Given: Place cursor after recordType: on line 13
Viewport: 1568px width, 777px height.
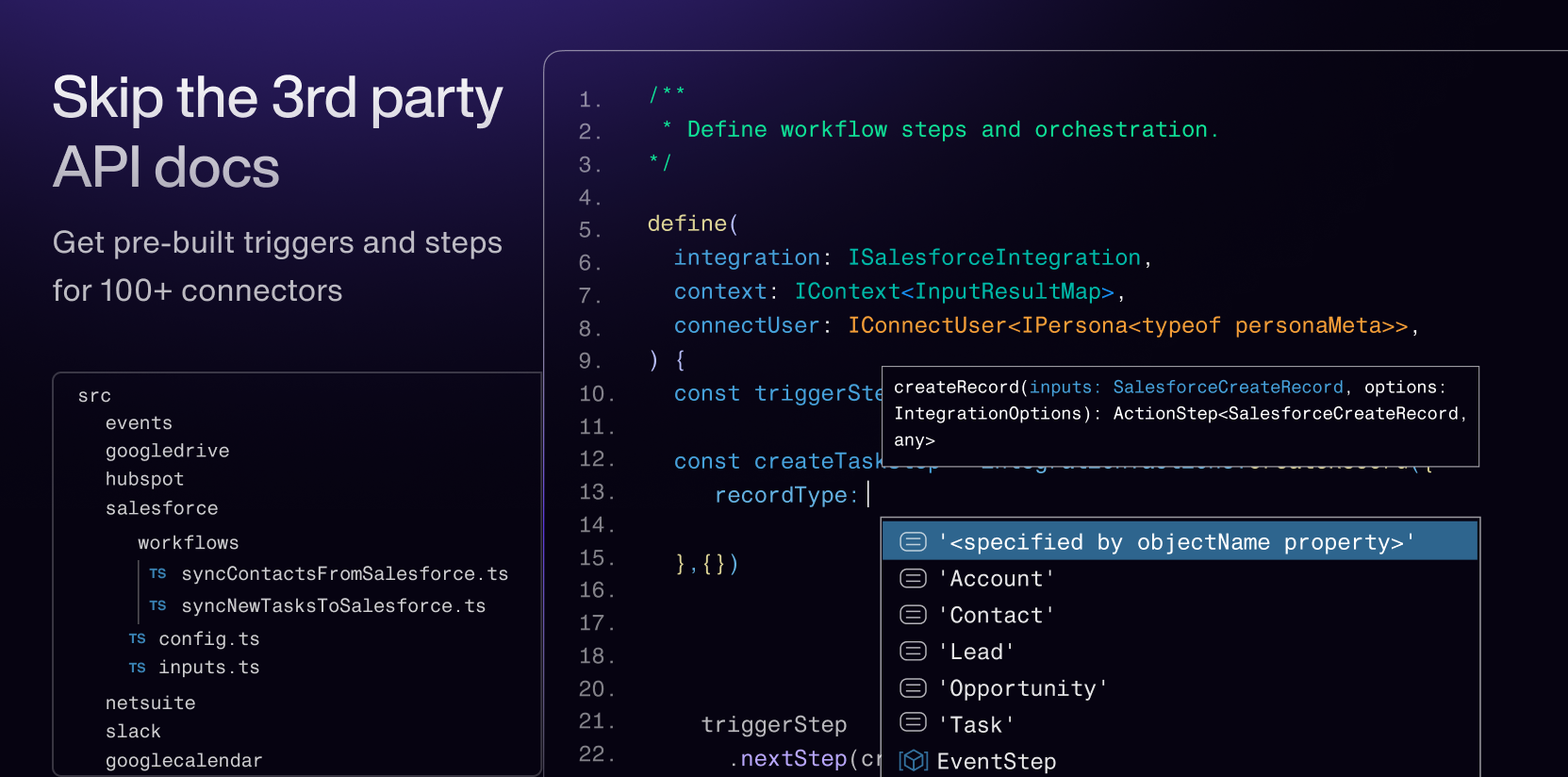Looking at the screenshot, I should pos(868,495).
